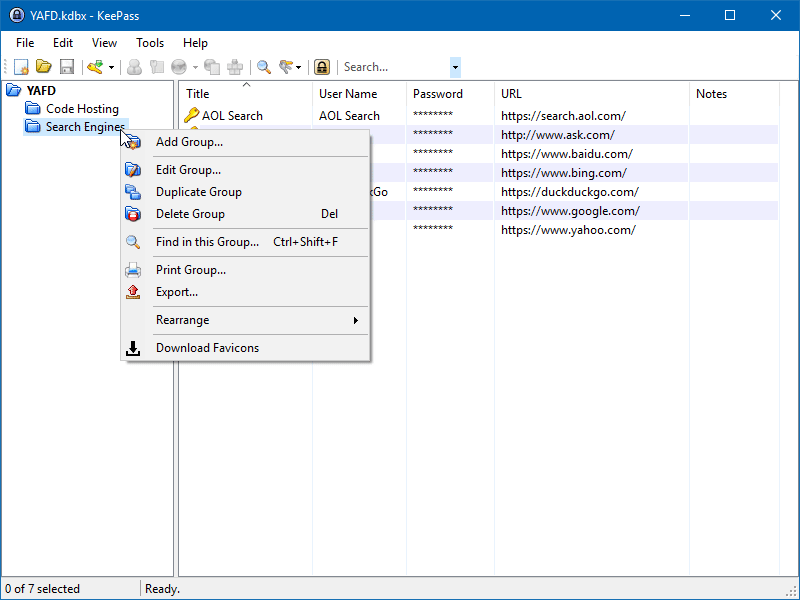Open the Edit menu

click(63, 43)
